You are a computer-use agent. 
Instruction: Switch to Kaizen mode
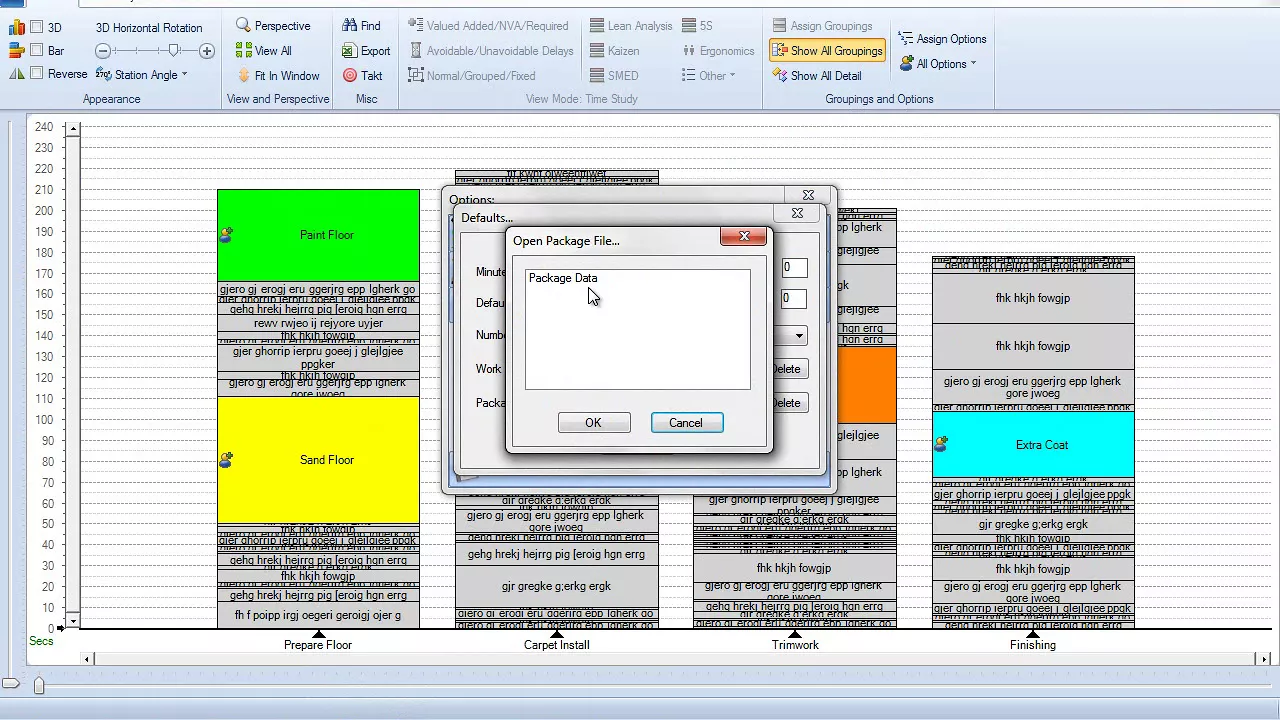click(613, 51)
